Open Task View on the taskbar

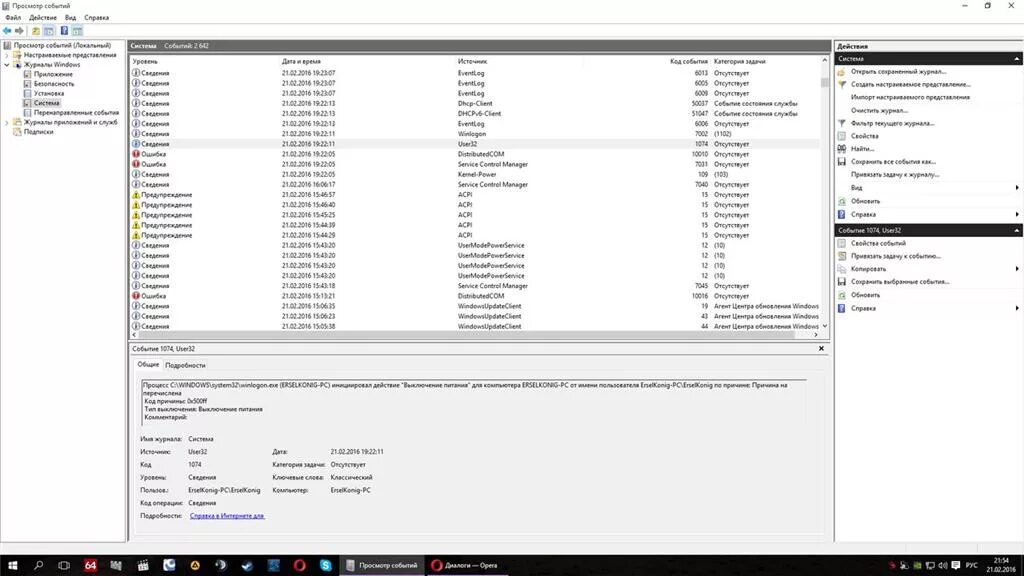pos(64,565)
